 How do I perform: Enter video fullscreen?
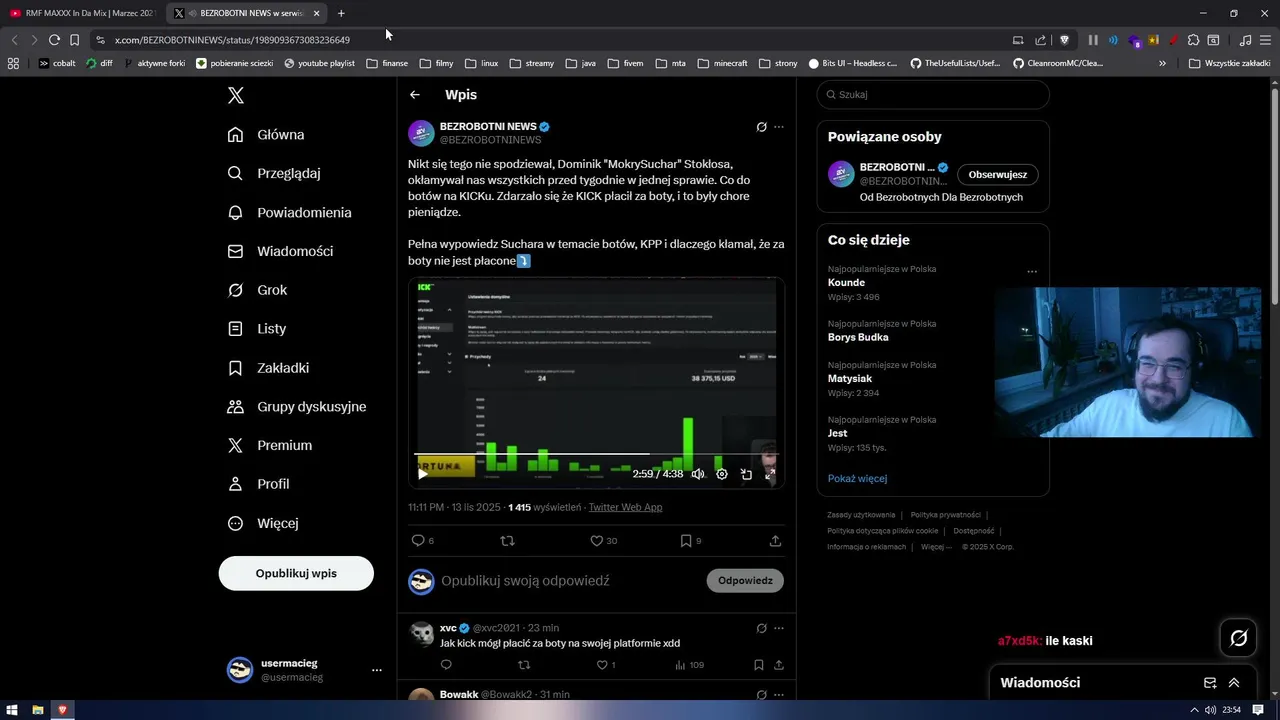pos(770,474)
